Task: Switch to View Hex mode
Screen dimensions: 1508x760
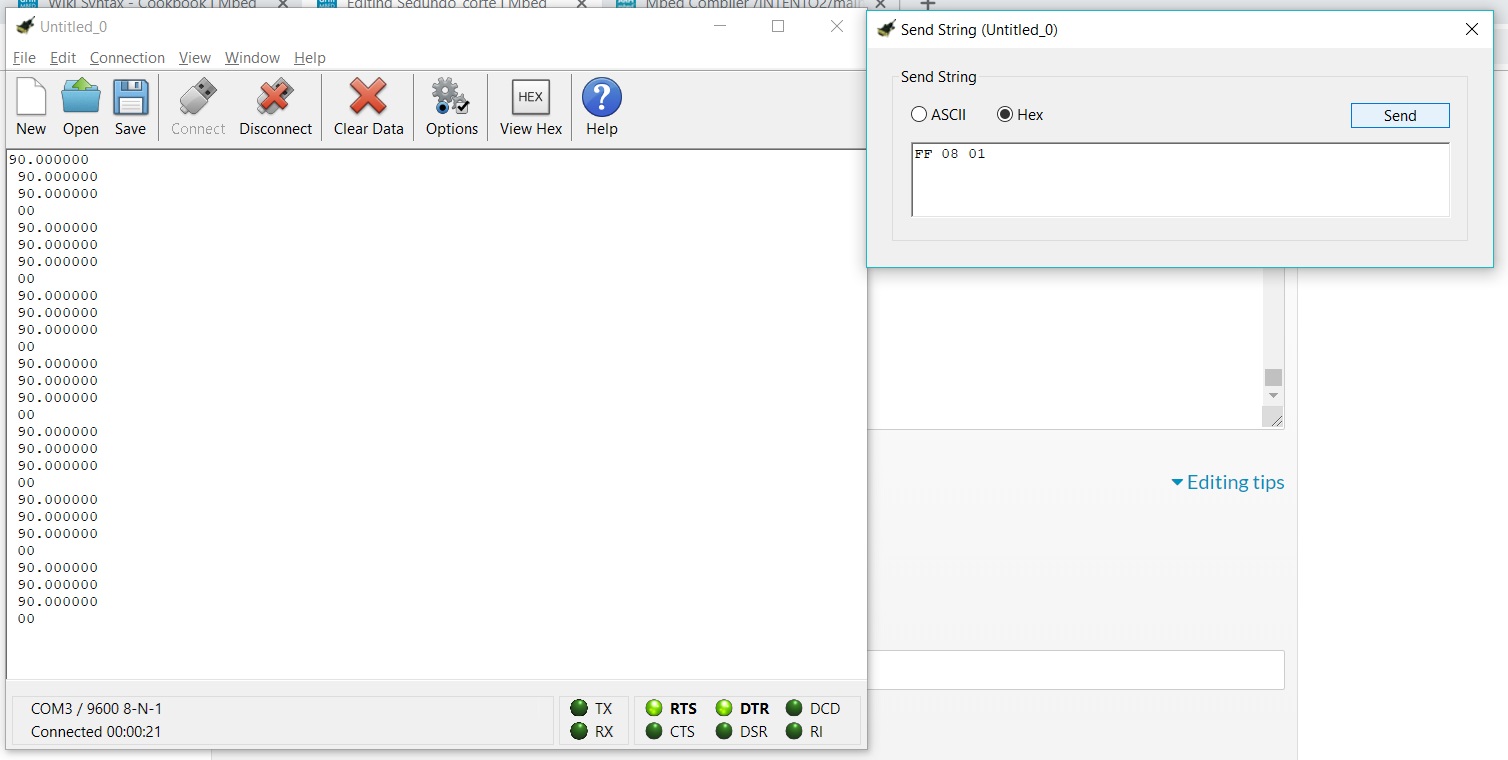Action: click(531, 107)
